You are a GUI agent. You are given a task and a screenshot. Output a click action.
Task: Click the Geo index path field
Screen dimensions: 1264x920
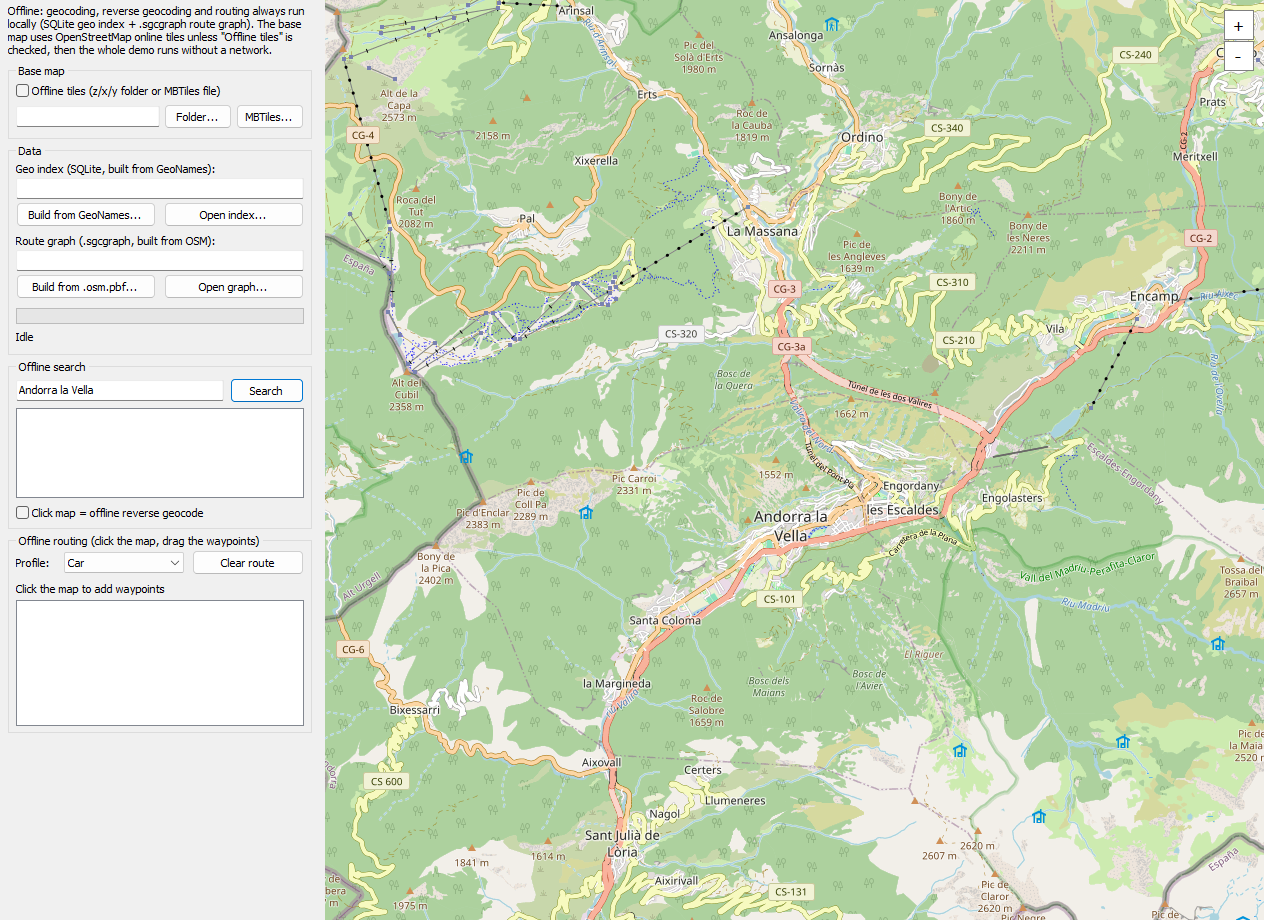160,189
